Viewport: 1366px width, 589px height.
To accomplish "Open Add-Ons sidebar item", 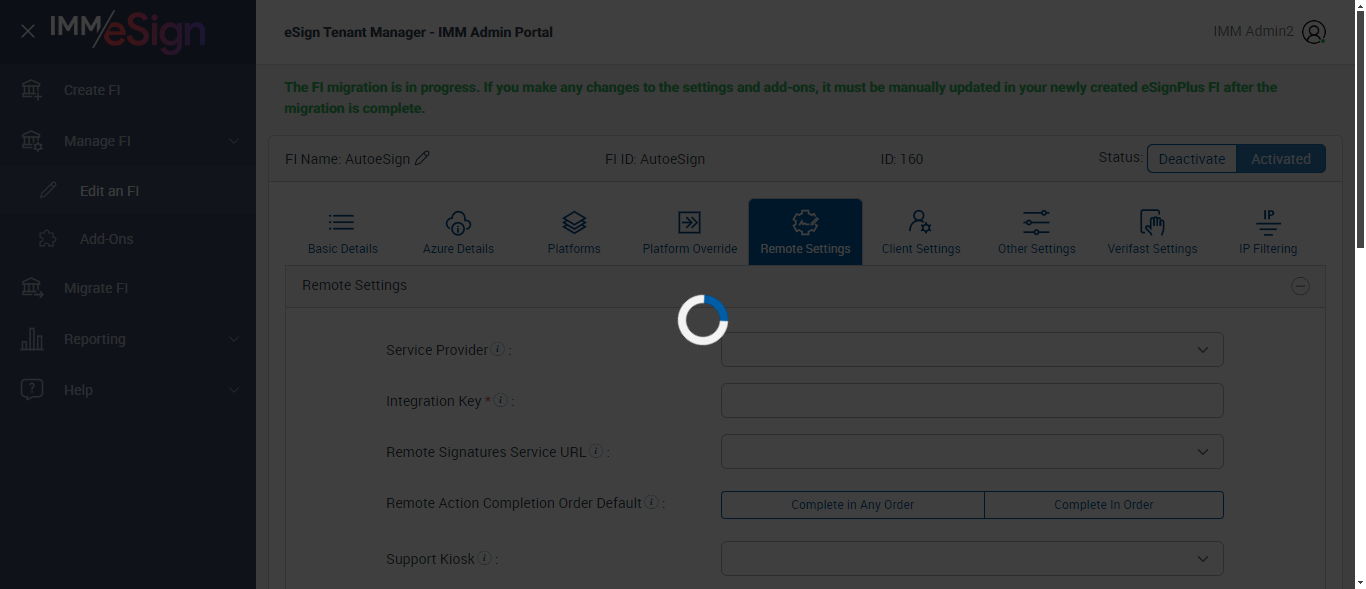I will click(x=128, y=239).
